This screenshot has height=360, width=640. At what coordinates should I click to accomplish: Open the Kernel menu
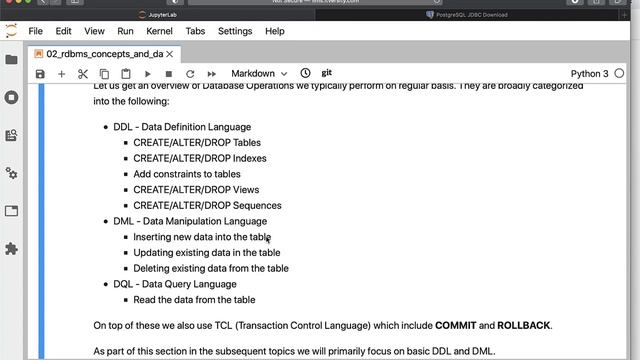click(159, 31)
